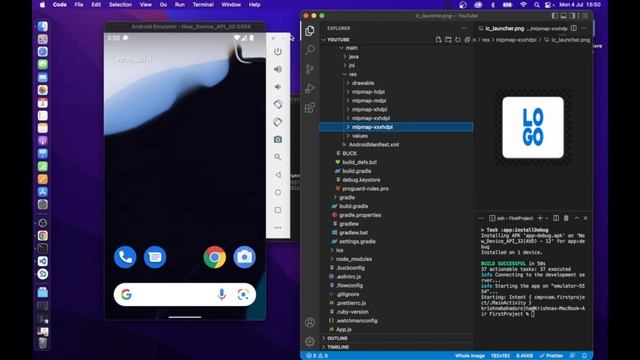Open the Explorer view in VS Code activity bar
Screen dimensions: 640x360
click(310, 31)
